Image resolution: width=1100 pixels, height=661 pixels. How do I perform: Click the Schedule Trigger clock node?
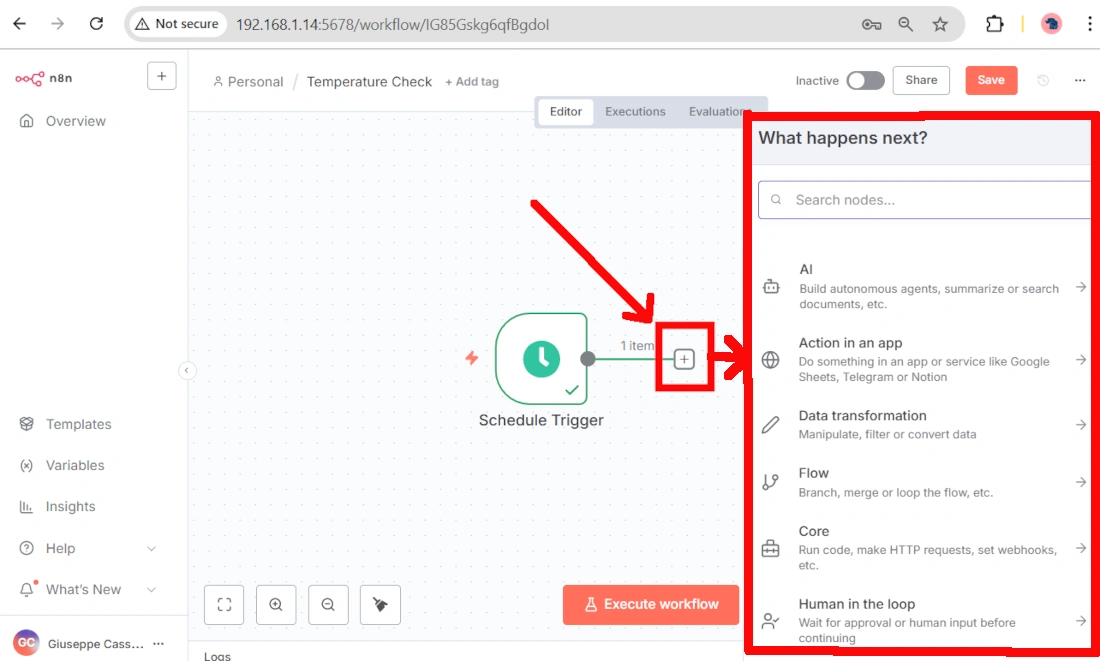[x=541, y=358]
